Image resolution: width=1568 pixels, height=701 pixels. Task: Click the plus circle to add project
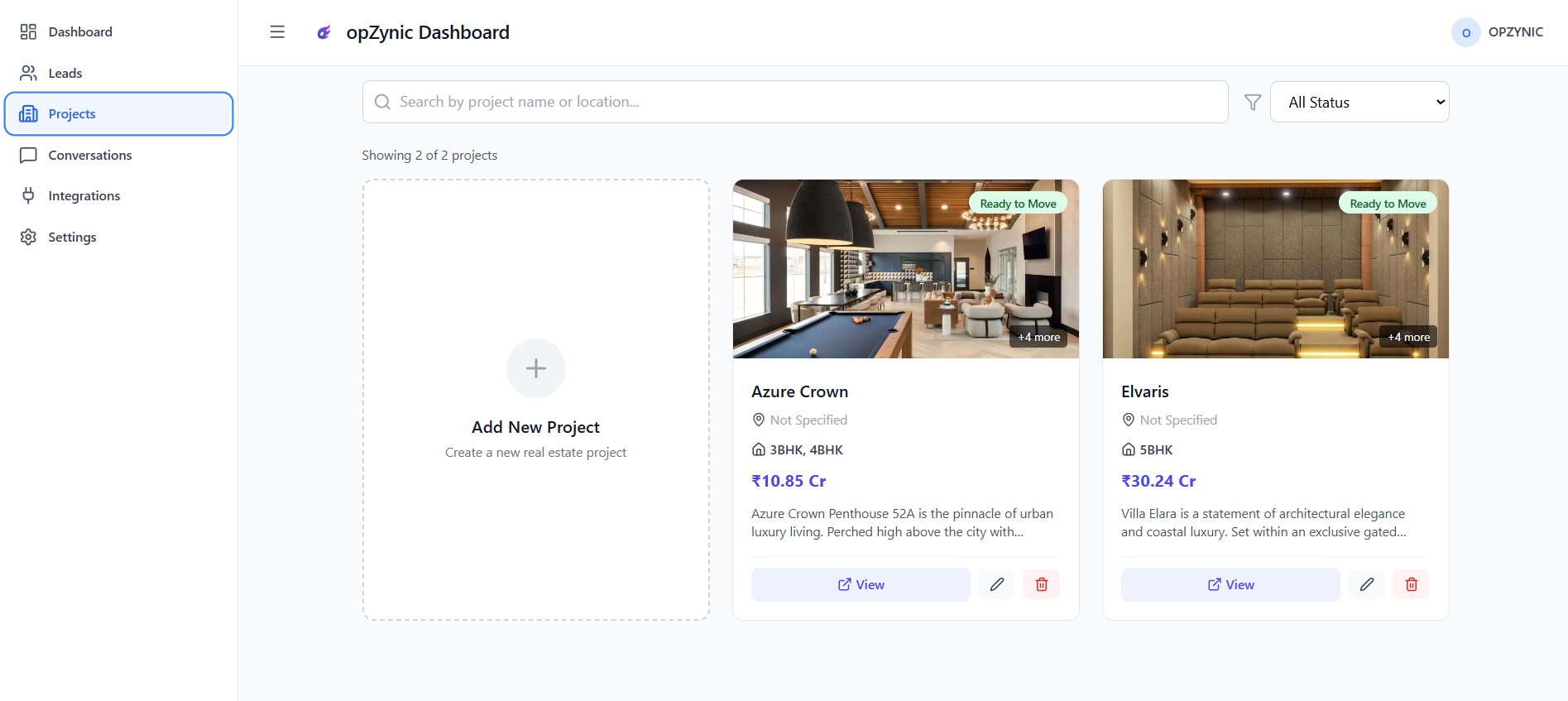(x=536, y=368)
